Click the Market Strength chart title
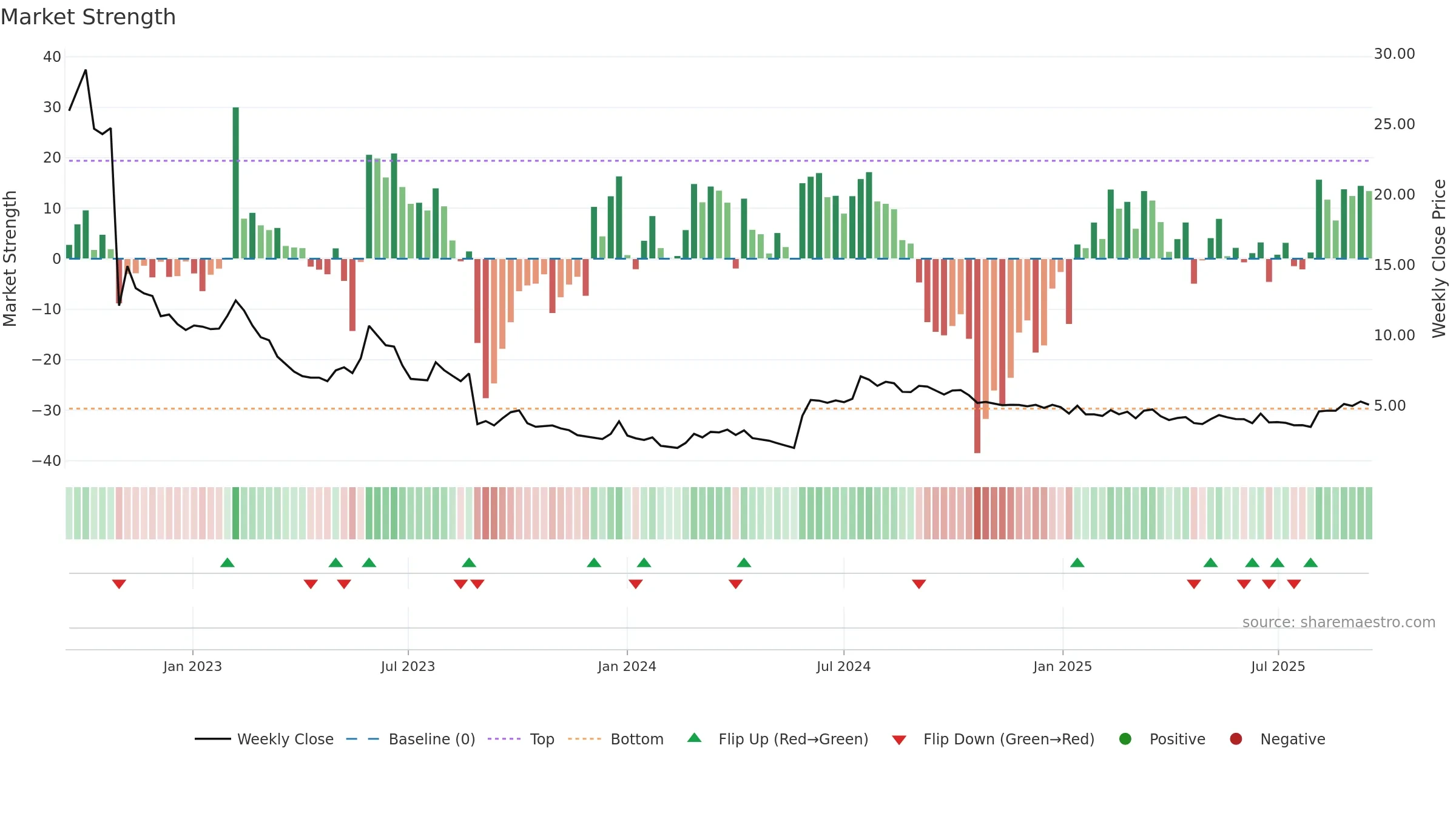The height and width of the screenshot is (819, 1456). click(89, 17)
